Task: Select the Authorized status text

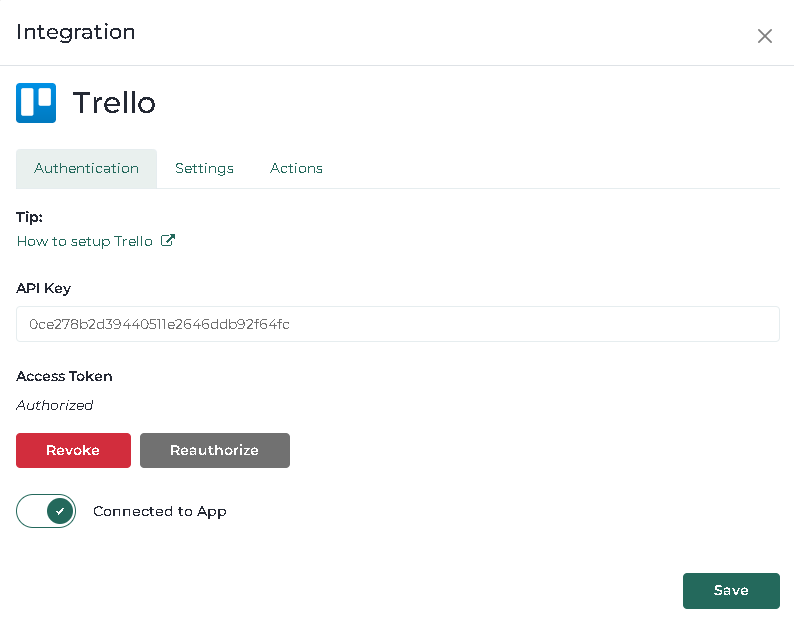Action: pyautogui.click(x=55, y=405)
